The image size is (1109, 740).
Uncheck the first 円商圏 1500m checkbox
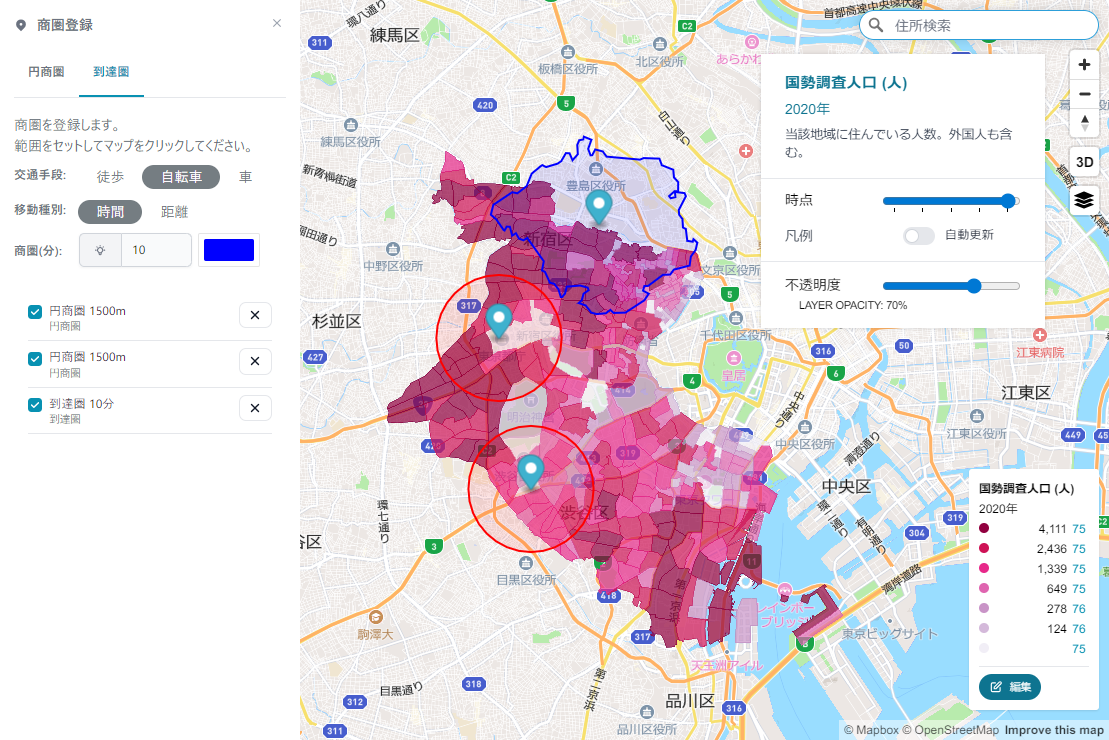[35, 312]
